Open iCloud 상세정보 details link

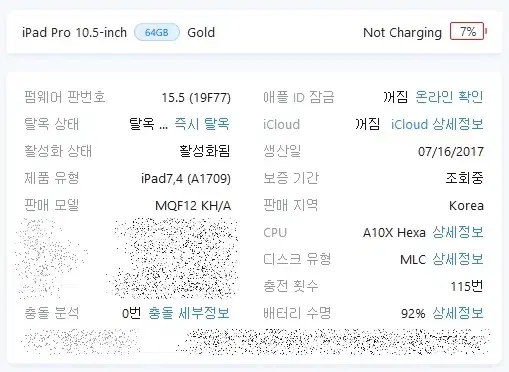(x=437, y=124)
